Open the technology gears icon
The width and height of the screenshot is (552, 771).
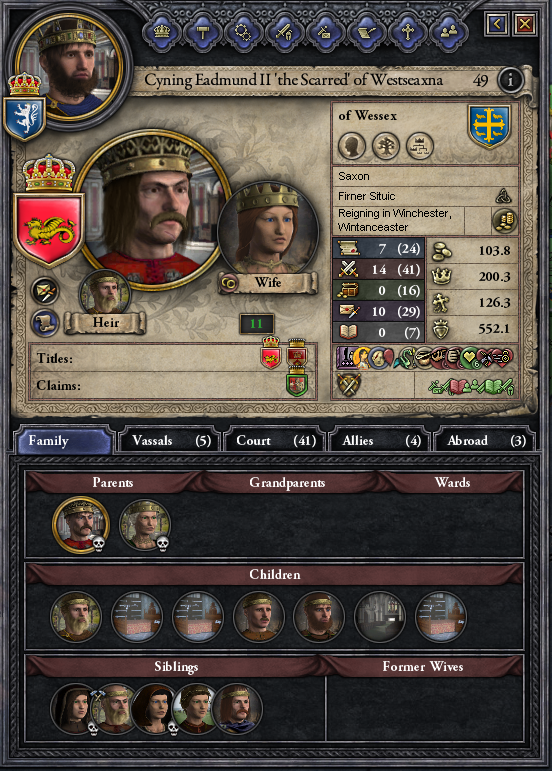(243, 32)
